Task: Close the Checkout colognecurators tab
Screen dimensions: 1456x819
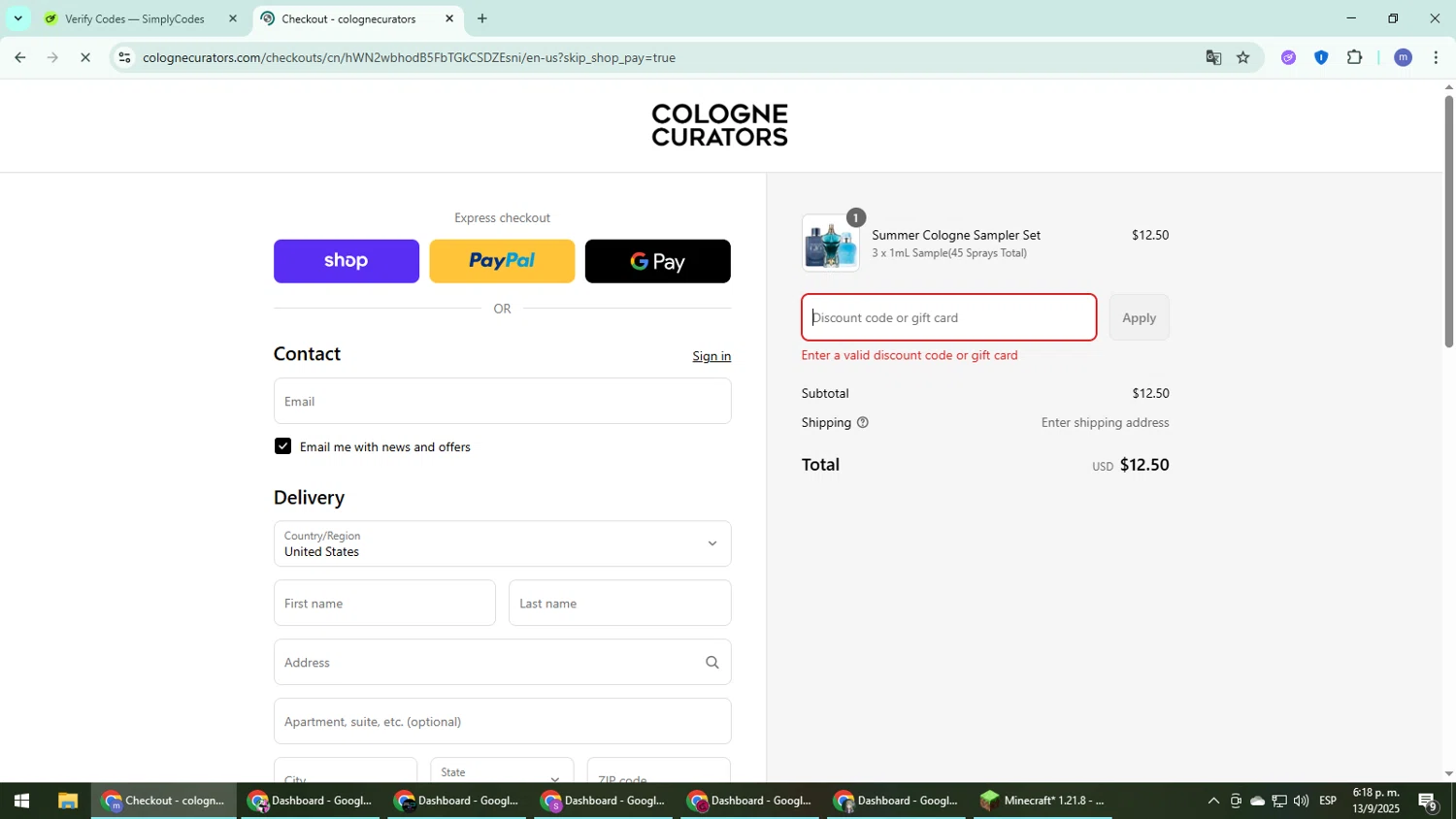Action: pos(449,18)
